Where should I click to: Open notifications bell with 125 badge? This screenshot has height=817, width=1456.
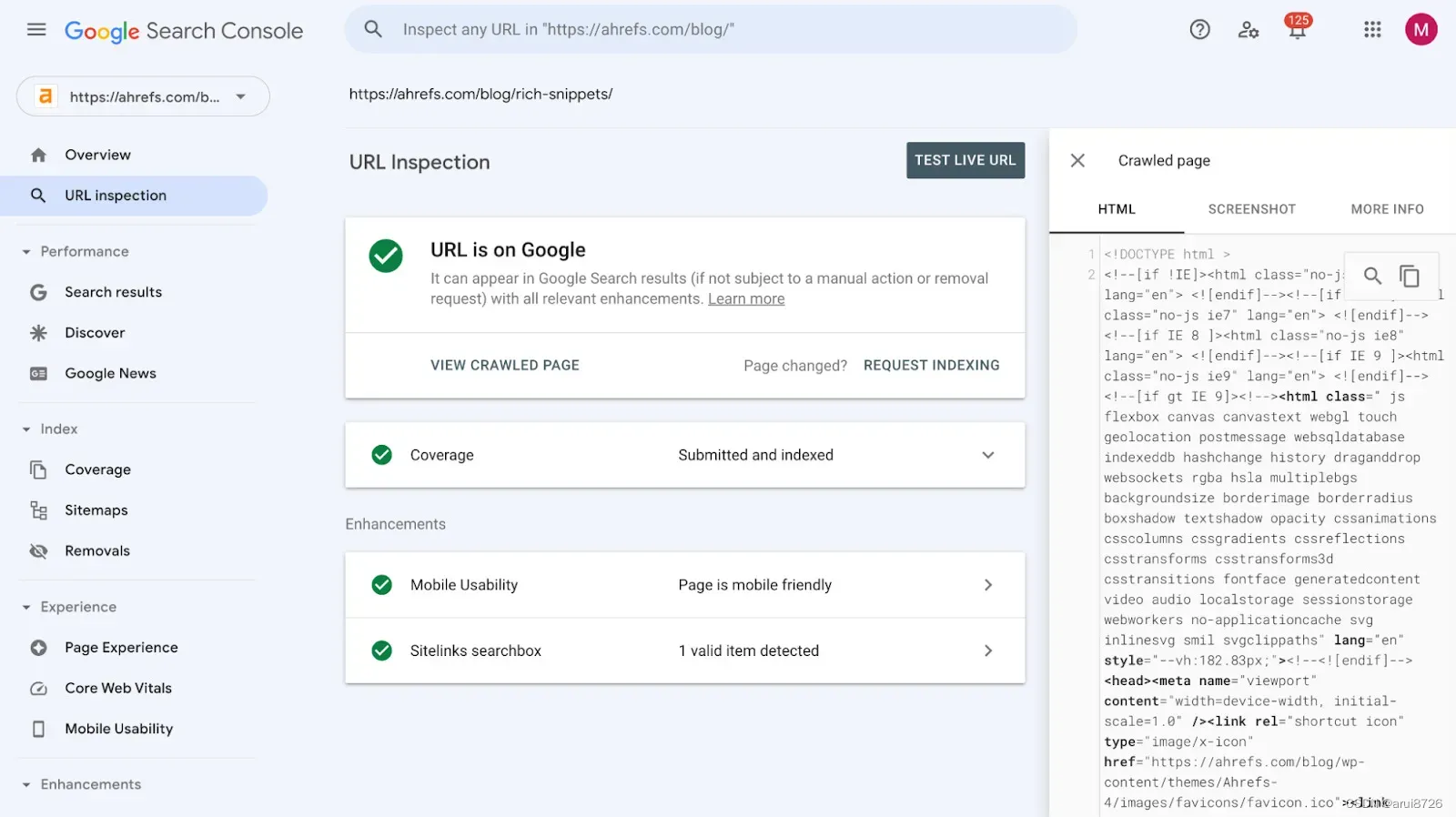[1297, 29]
